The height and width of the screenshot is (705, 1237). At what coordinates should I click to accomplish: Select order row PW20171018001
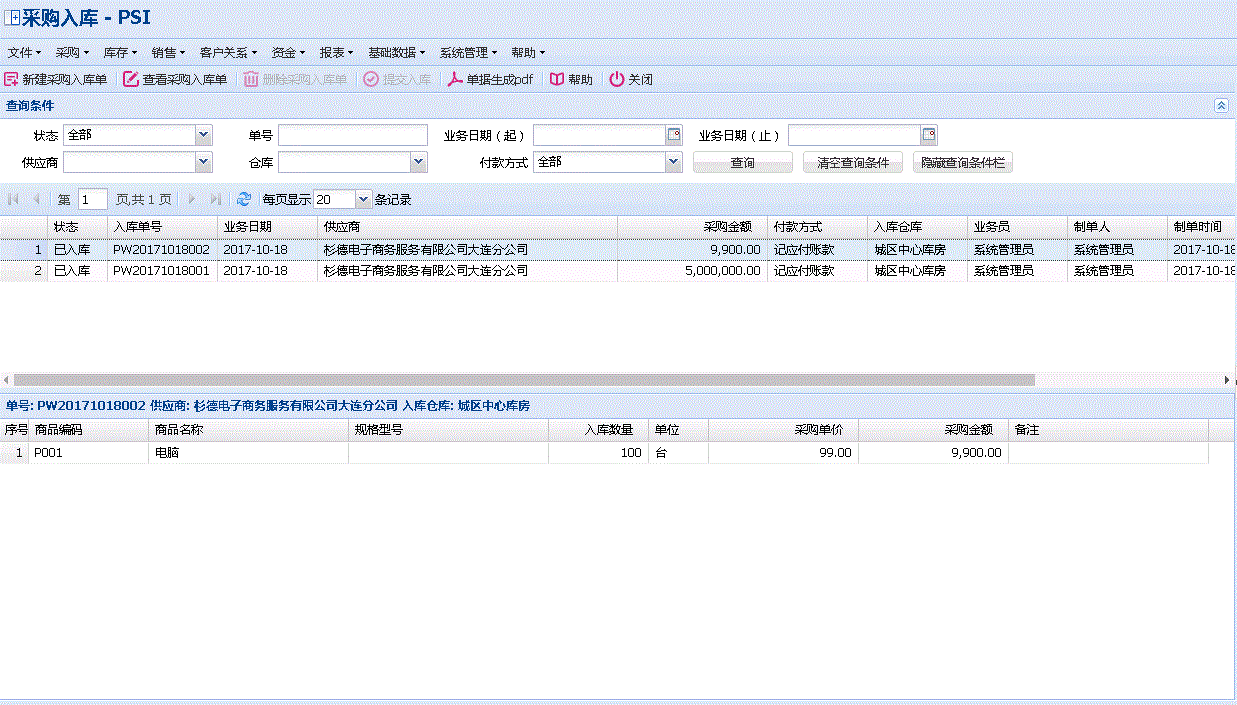[x=618, y=271]
